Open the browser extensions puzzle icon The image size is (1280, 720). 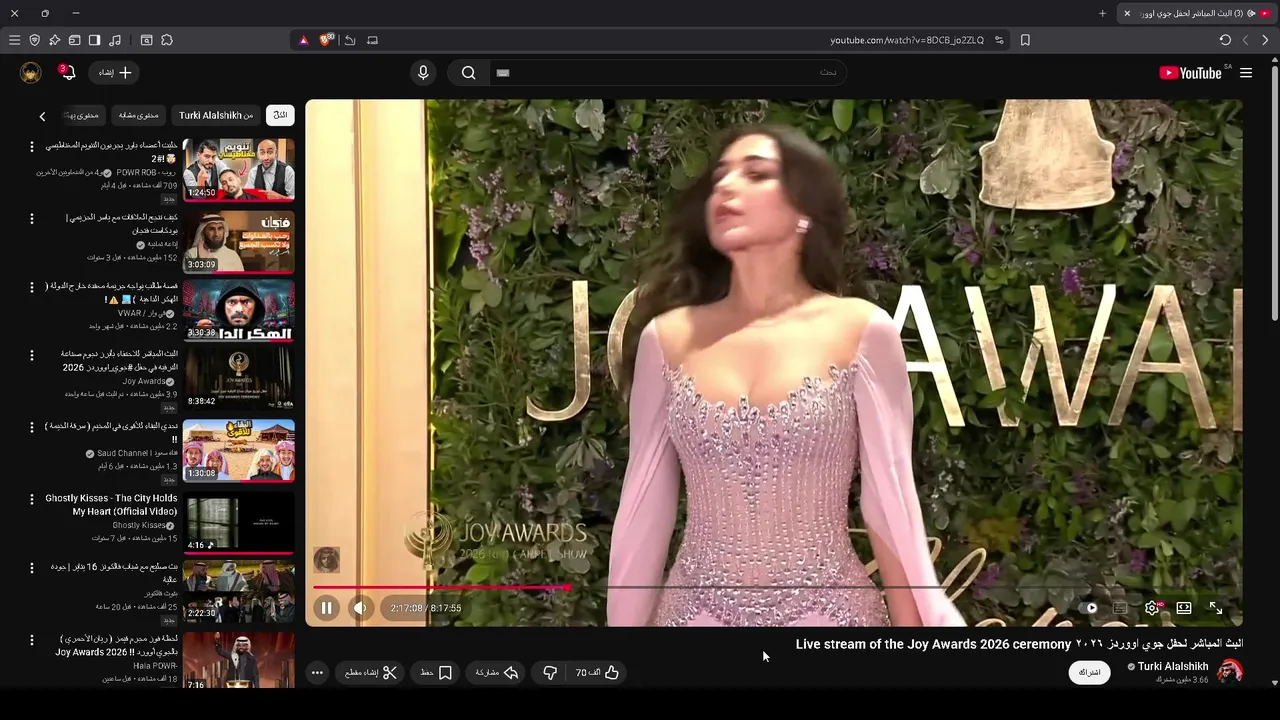pyautogui.click(x=167, y=40)
